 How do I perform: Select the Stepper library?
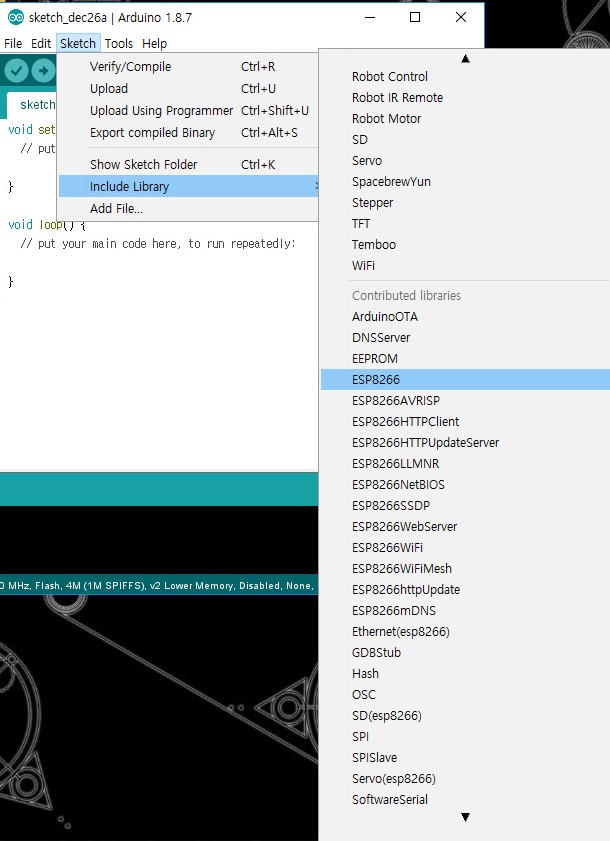(x=372, y=203)
